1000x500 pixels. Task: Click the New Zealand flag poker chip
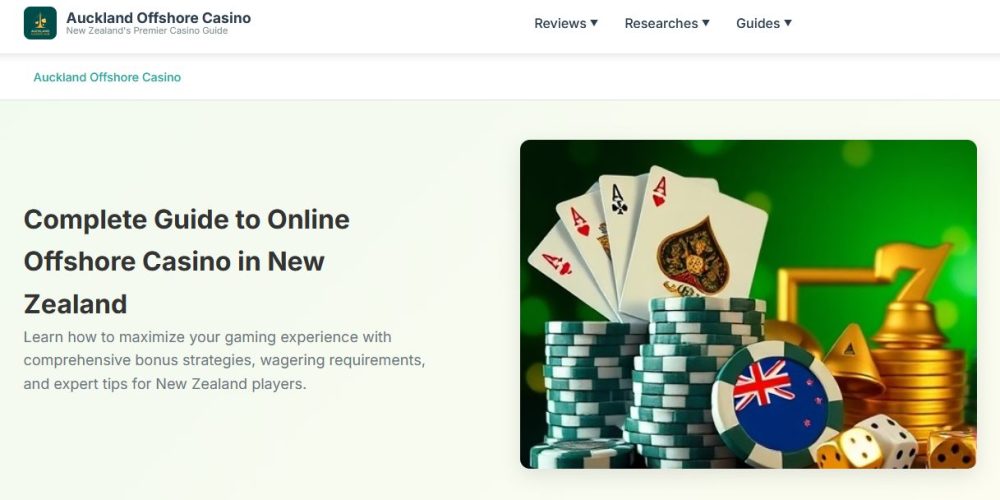(777, 404)
